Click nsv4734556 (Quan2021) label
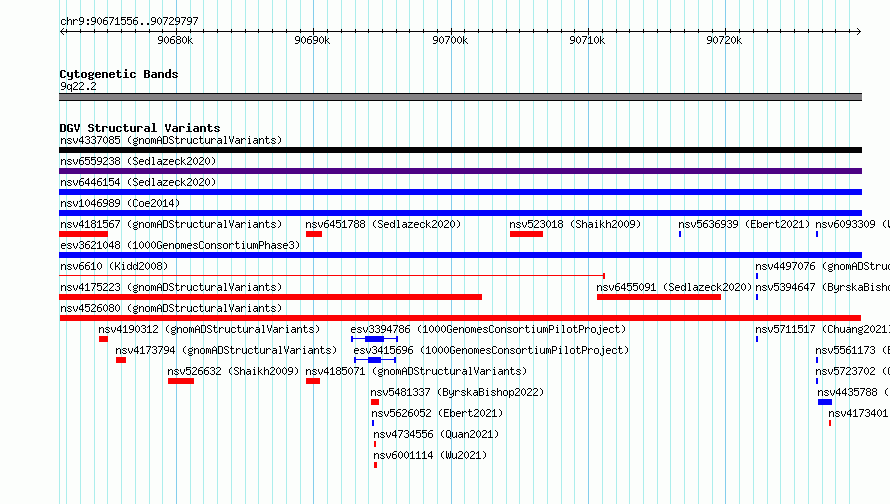 click(x=436, y=434)
